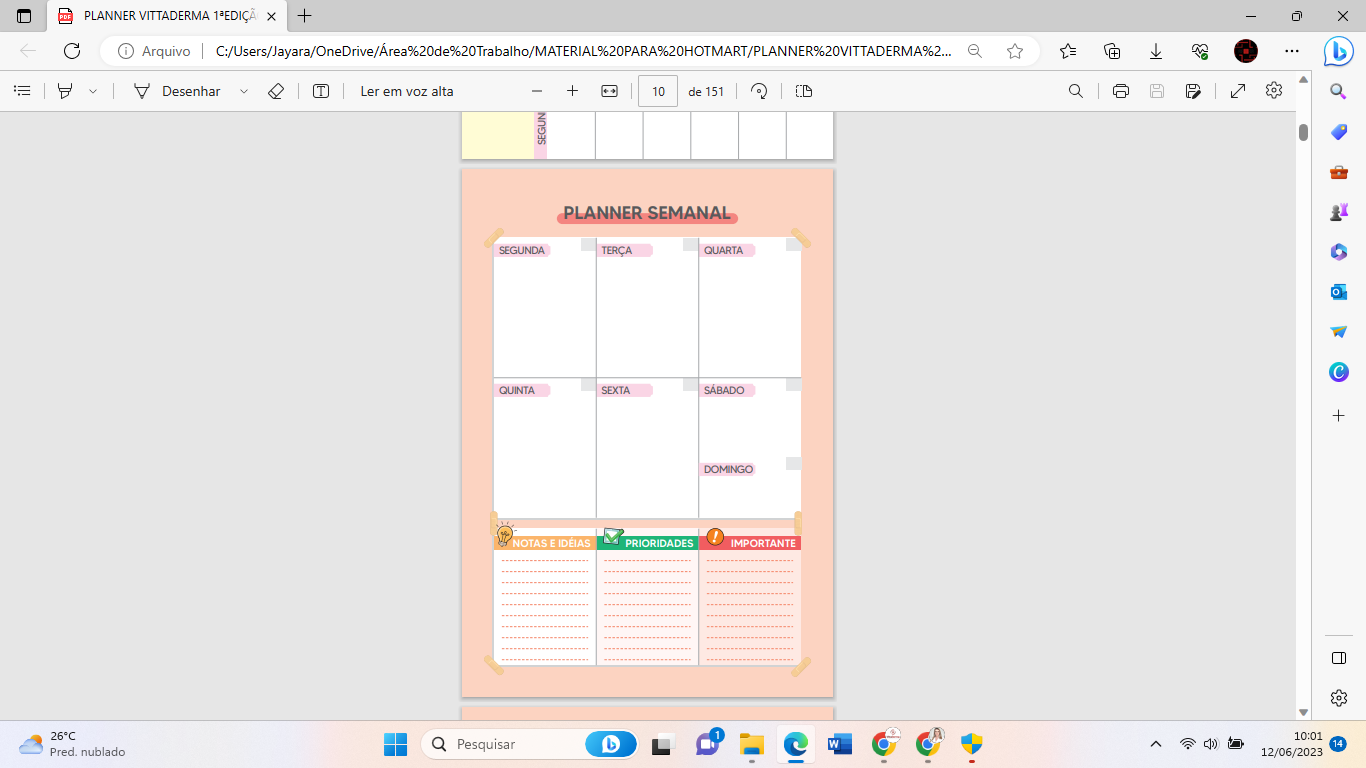Show hidden system tray icons
The height and width of the screenshot is (768, 1366).
1156,744
